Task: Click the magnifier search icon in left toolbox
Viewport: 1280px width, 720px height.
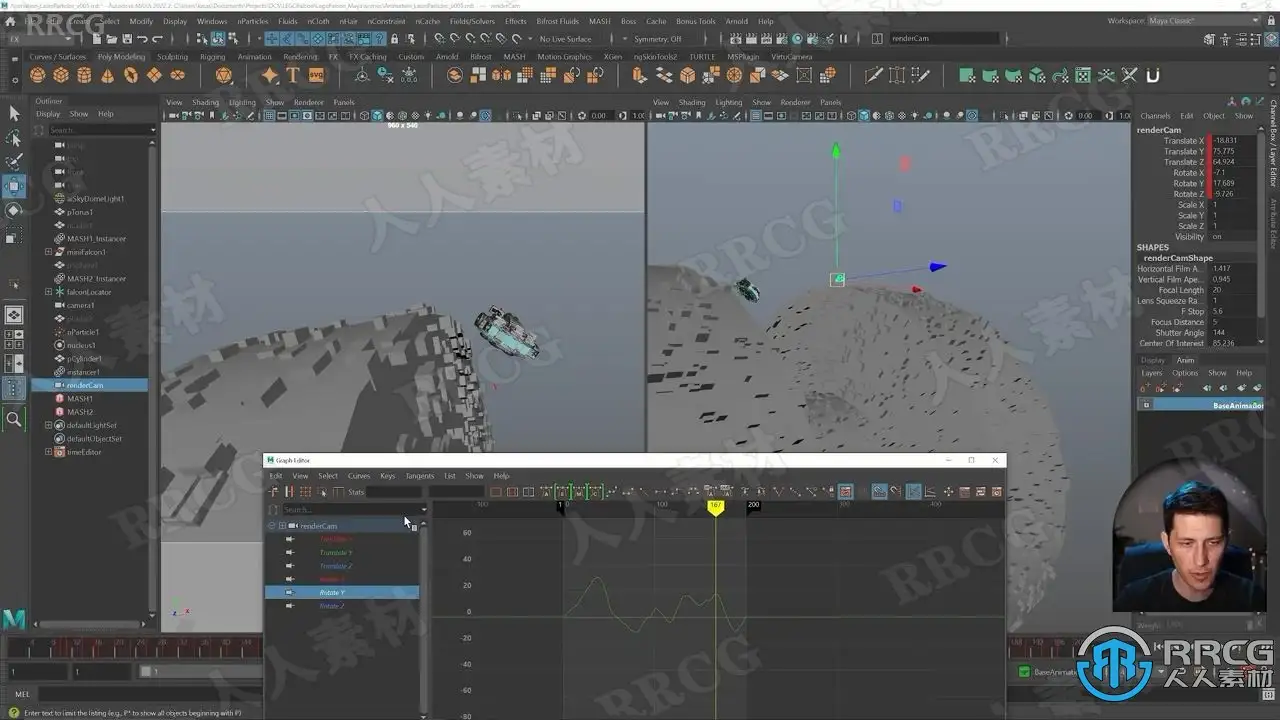Action: pyautogui.click(x=14, y=420)
